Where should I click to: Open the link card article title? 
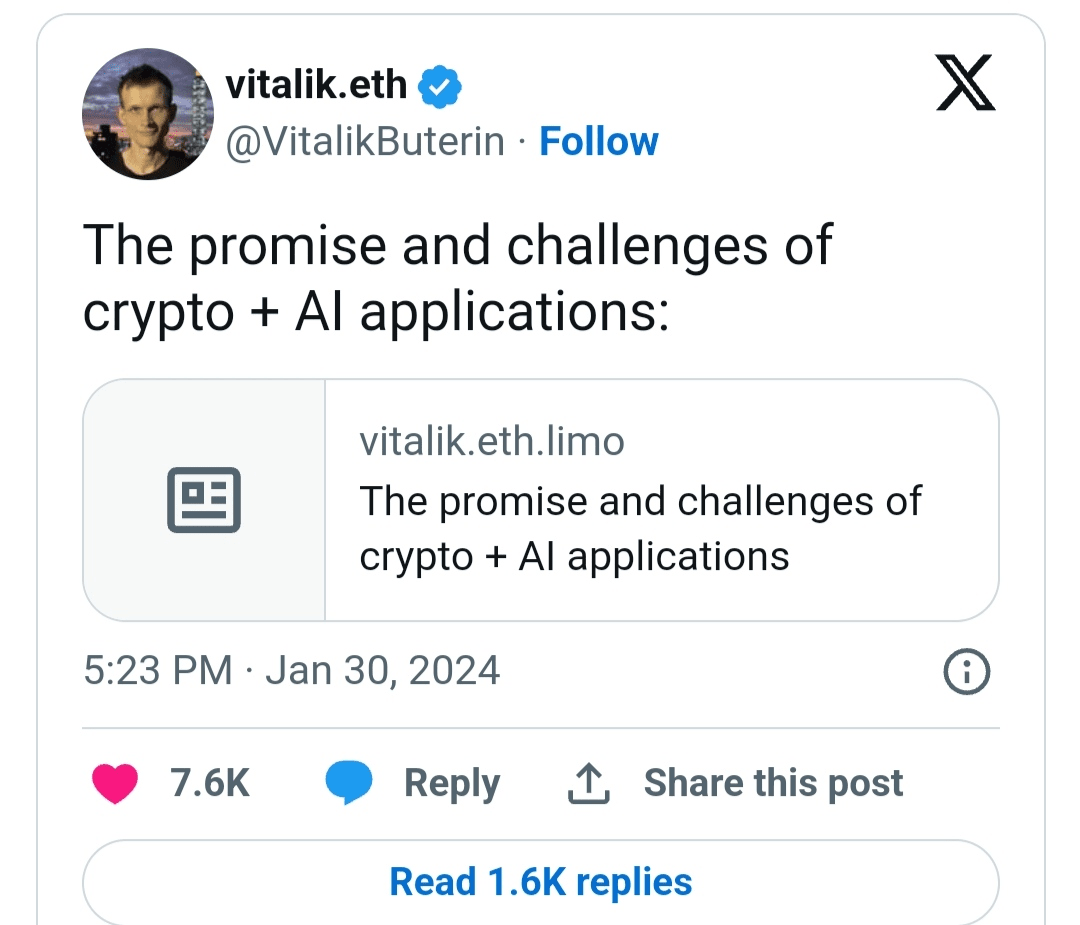tap(640, 528)
